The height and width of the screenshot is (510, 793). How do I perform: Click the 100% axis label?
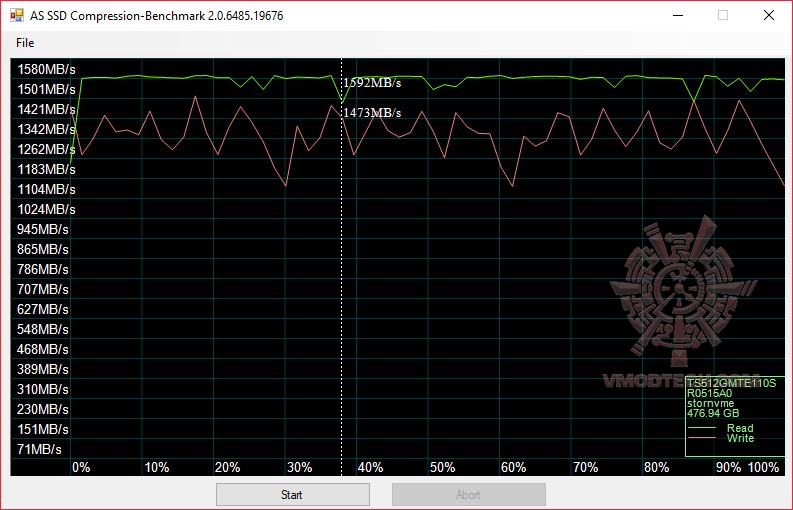tap(764, 468)
